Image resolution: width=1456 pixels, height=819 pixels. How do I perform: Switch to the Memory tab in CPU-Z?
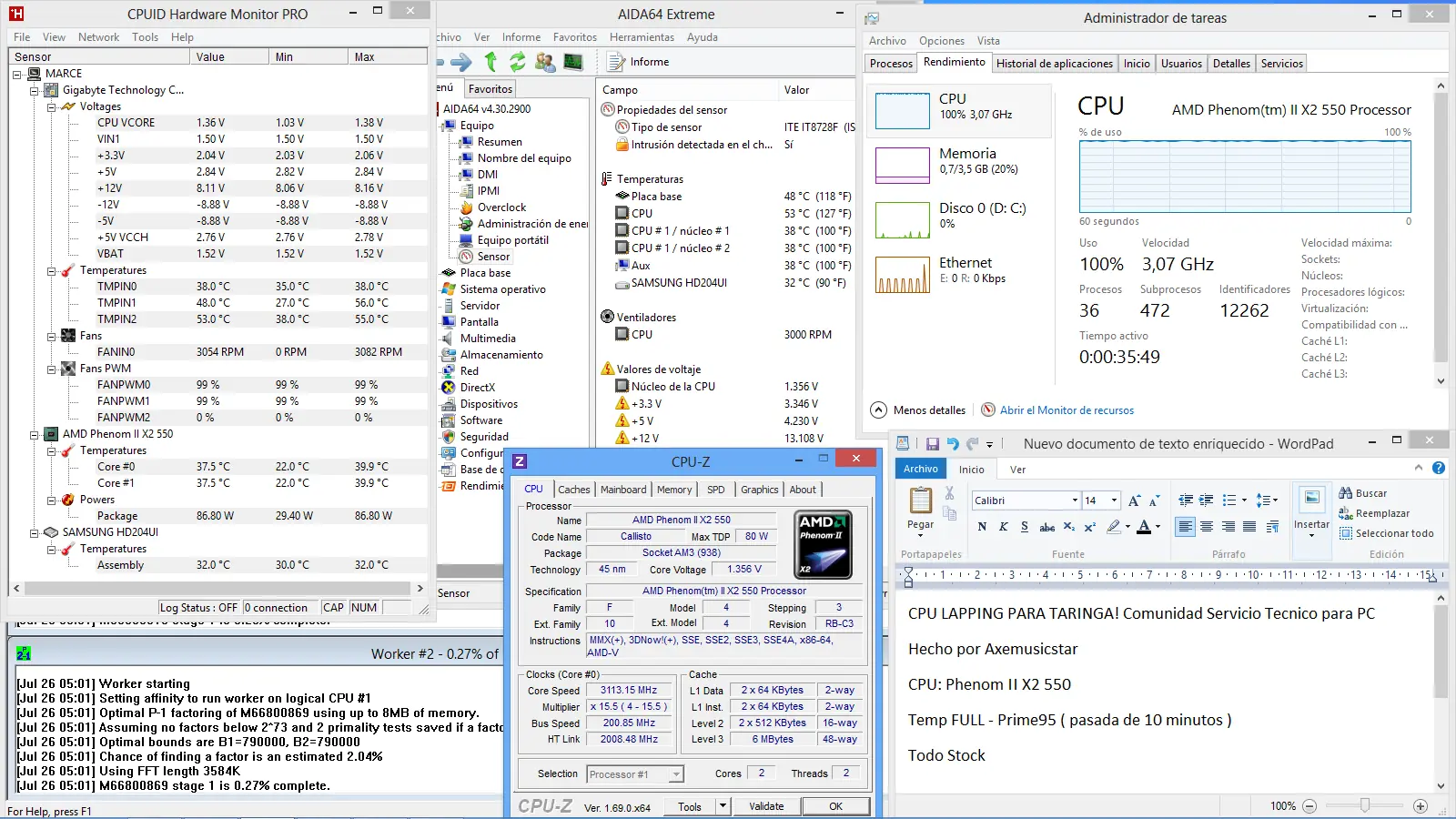point(674,490)
